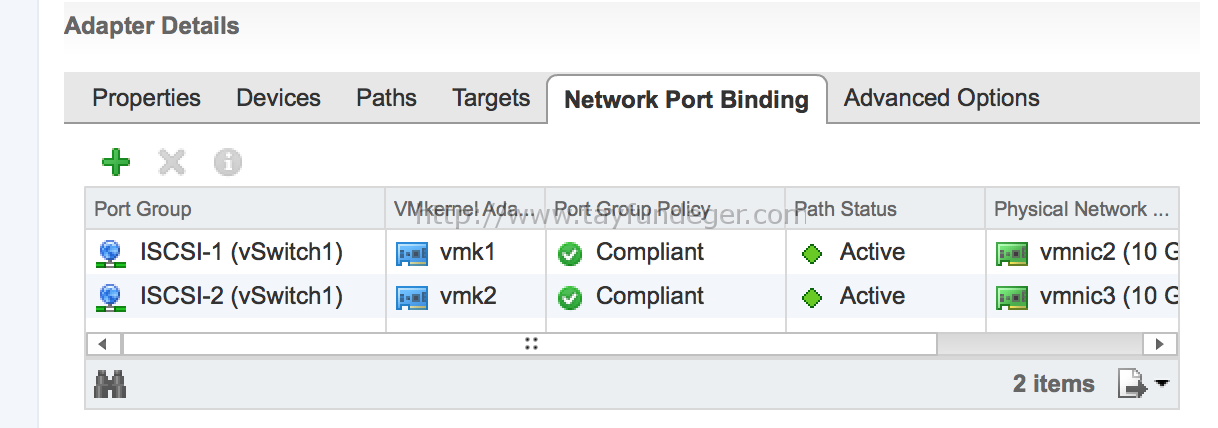
Task: Select the ISCSI-2 port group icon
Action: (110, 297)
